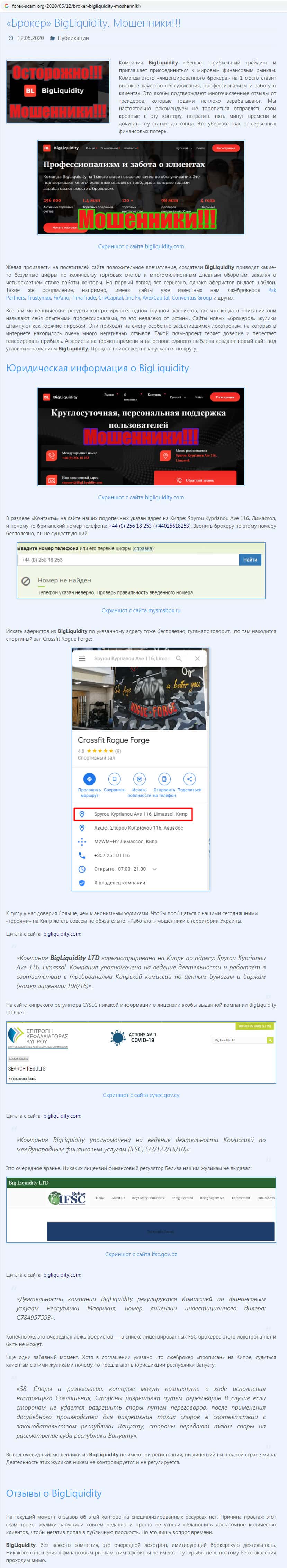Viewport: 287px width, 1568px height.
Task: Click the Скриншот с сайта cysec.gov.cy caption
Action: pos(141,1094)
